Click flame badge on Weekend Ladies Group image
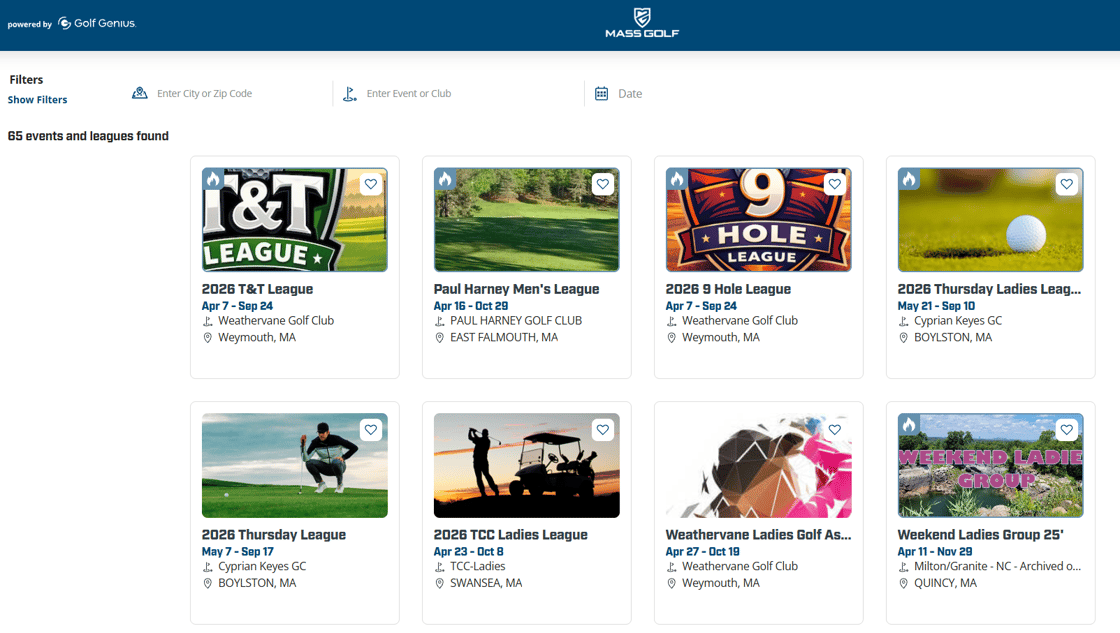This screenshot has width=1120, height=633. (x=909, y=425)
